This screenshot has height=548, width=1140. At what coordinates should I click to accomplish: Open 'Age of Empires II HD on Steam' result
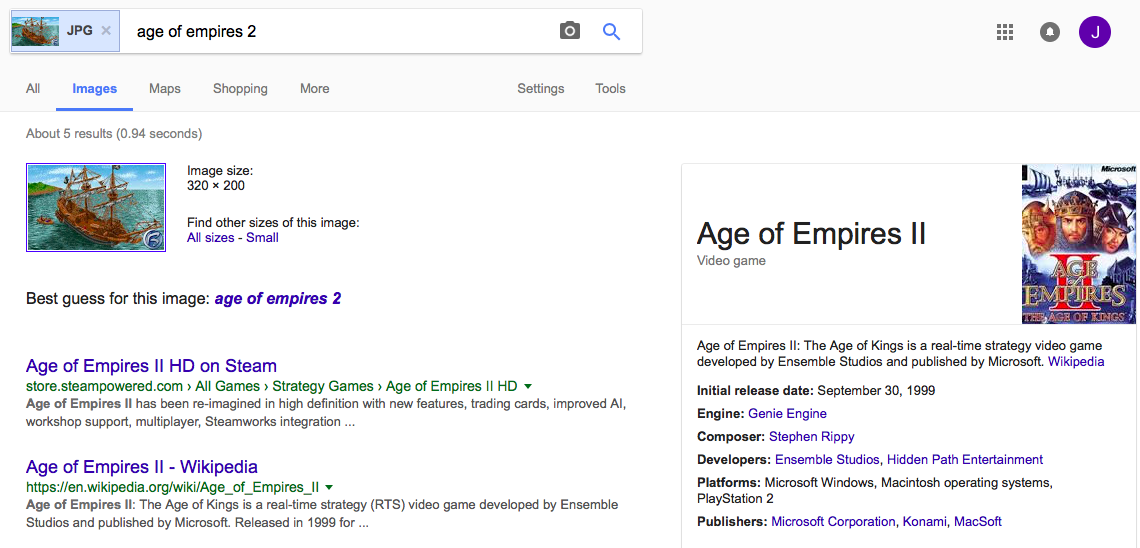click(151, 366)
